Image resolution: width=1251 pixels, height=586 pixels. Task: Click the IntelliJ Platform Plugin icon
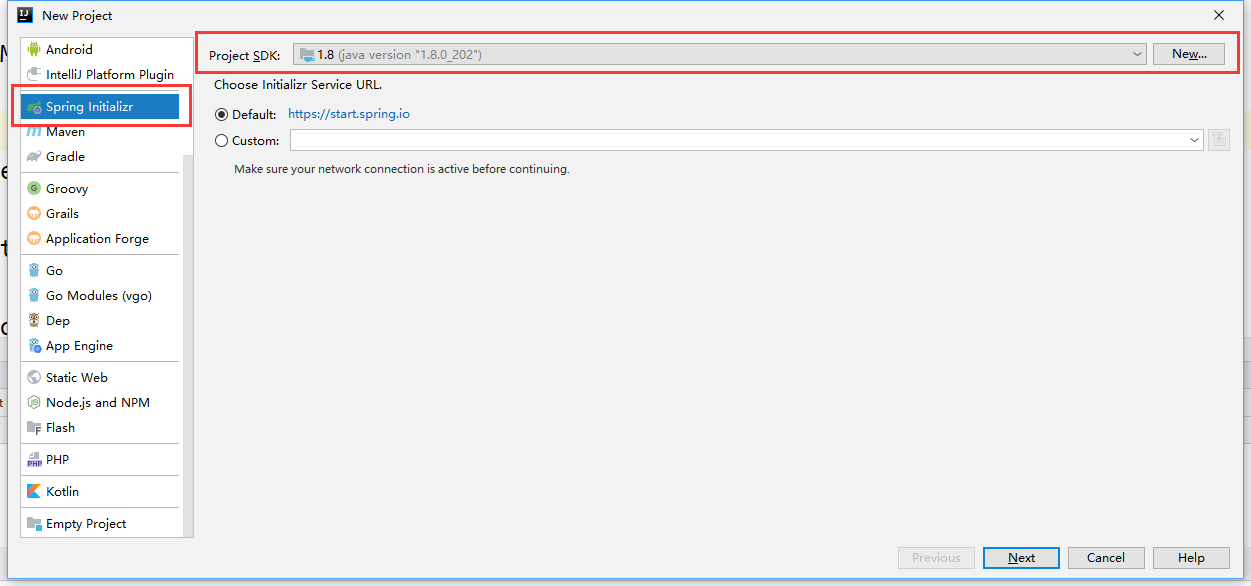[x=34, y=74]
